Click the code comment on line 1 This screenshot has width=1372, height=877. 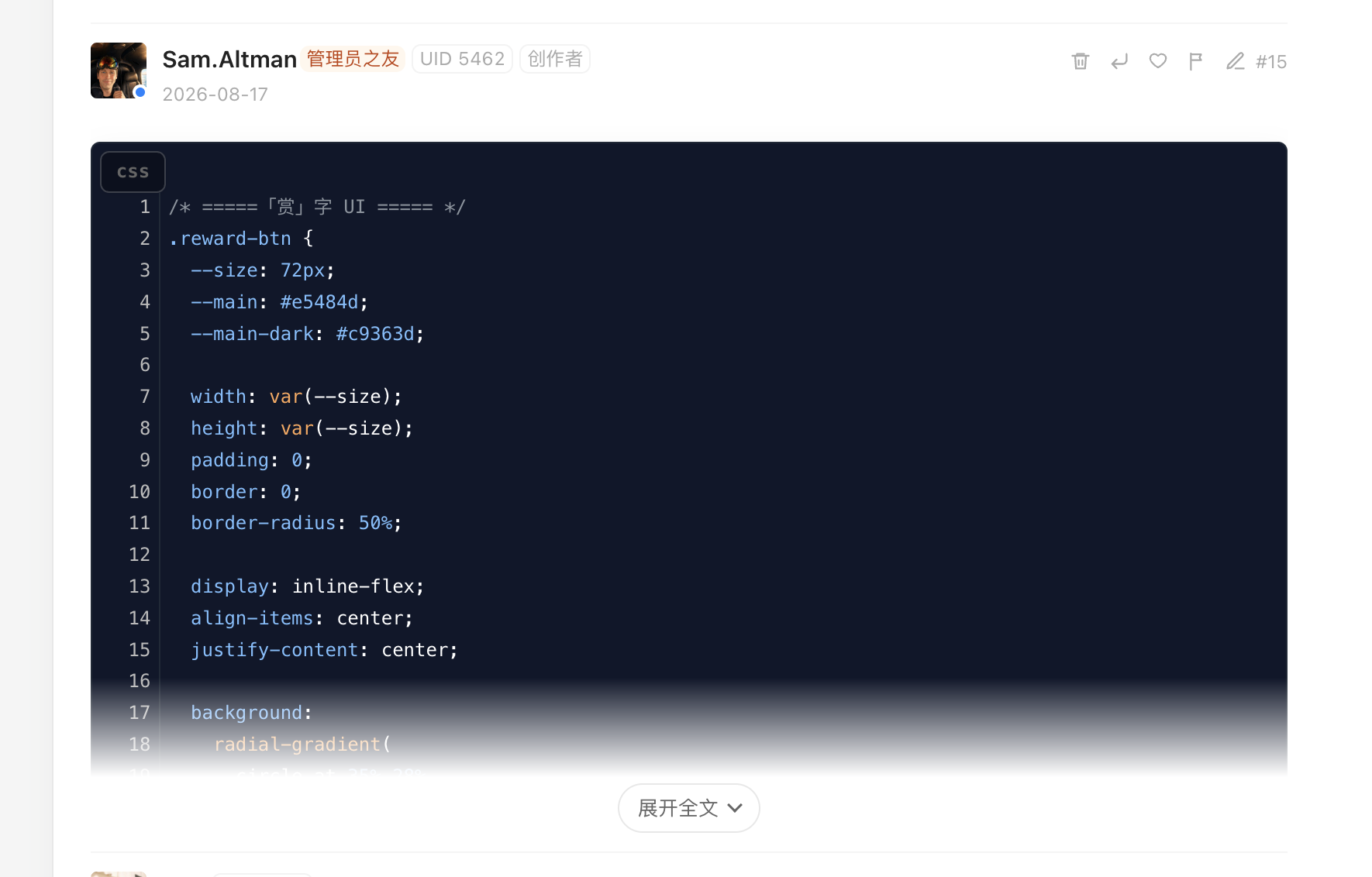(317, 207)
